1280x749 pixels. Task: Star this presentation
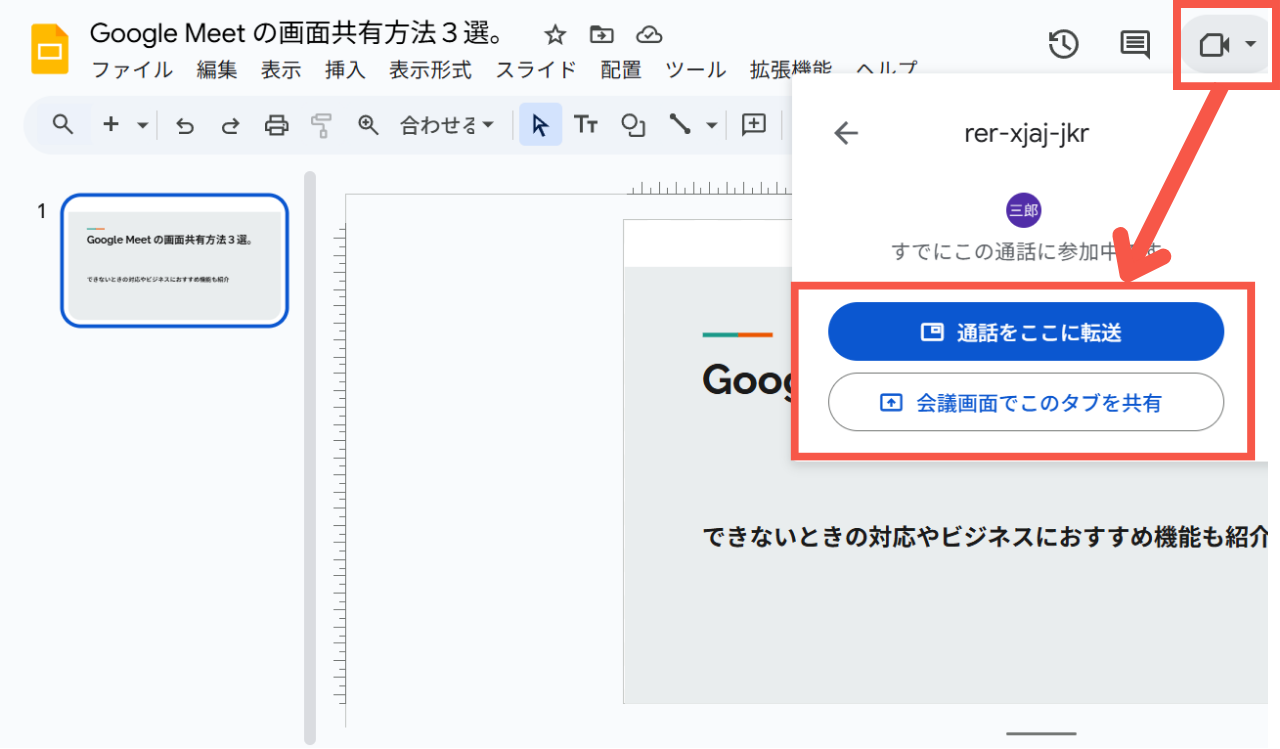coord(555,35)
